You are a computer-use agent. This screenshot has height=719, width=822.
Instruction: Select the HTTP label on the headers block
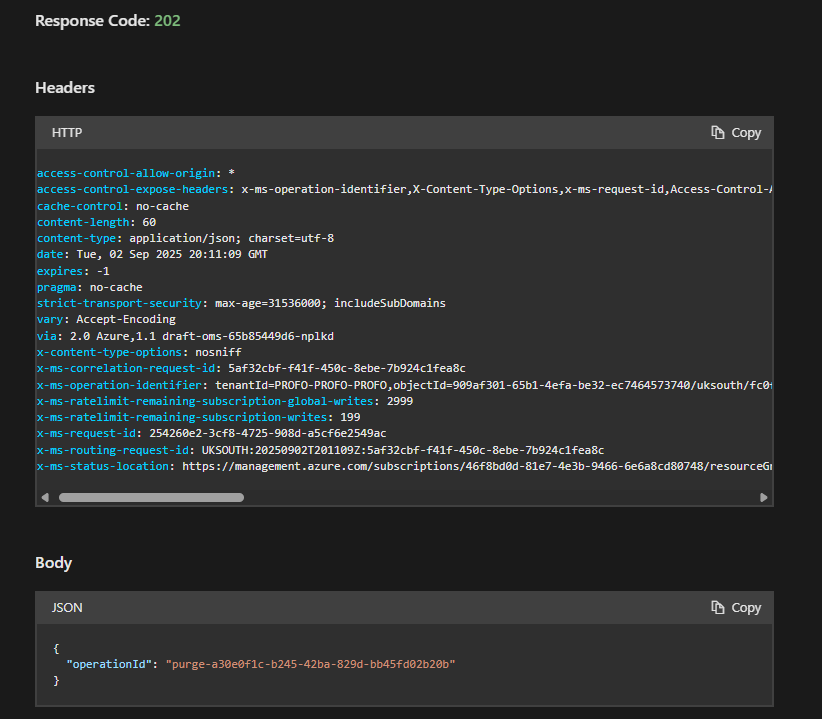tap(67, 133)
